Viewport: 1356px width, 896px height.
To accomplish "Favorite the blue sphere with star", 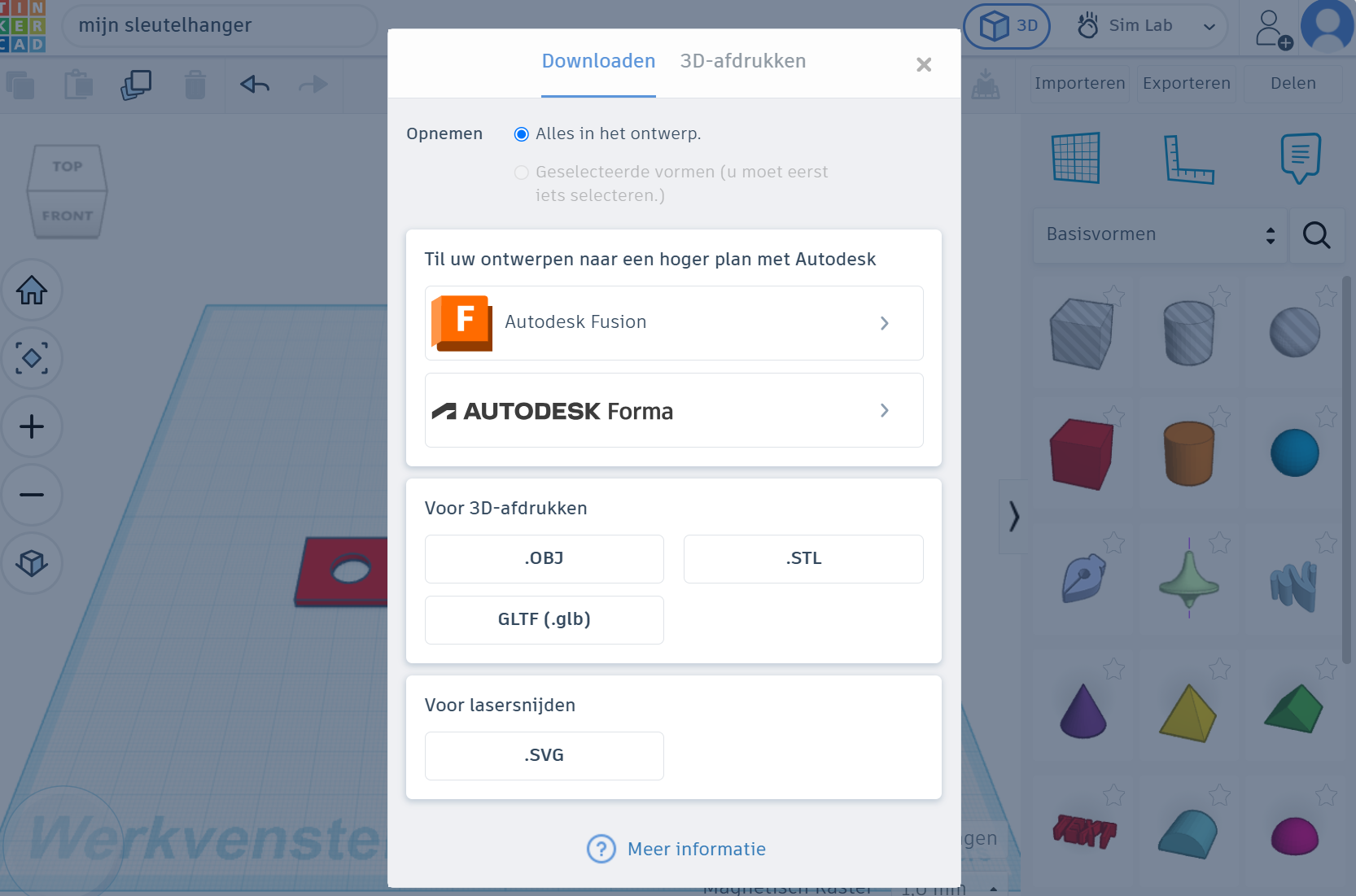I will pyautogui.click(x=1326, y=417).
